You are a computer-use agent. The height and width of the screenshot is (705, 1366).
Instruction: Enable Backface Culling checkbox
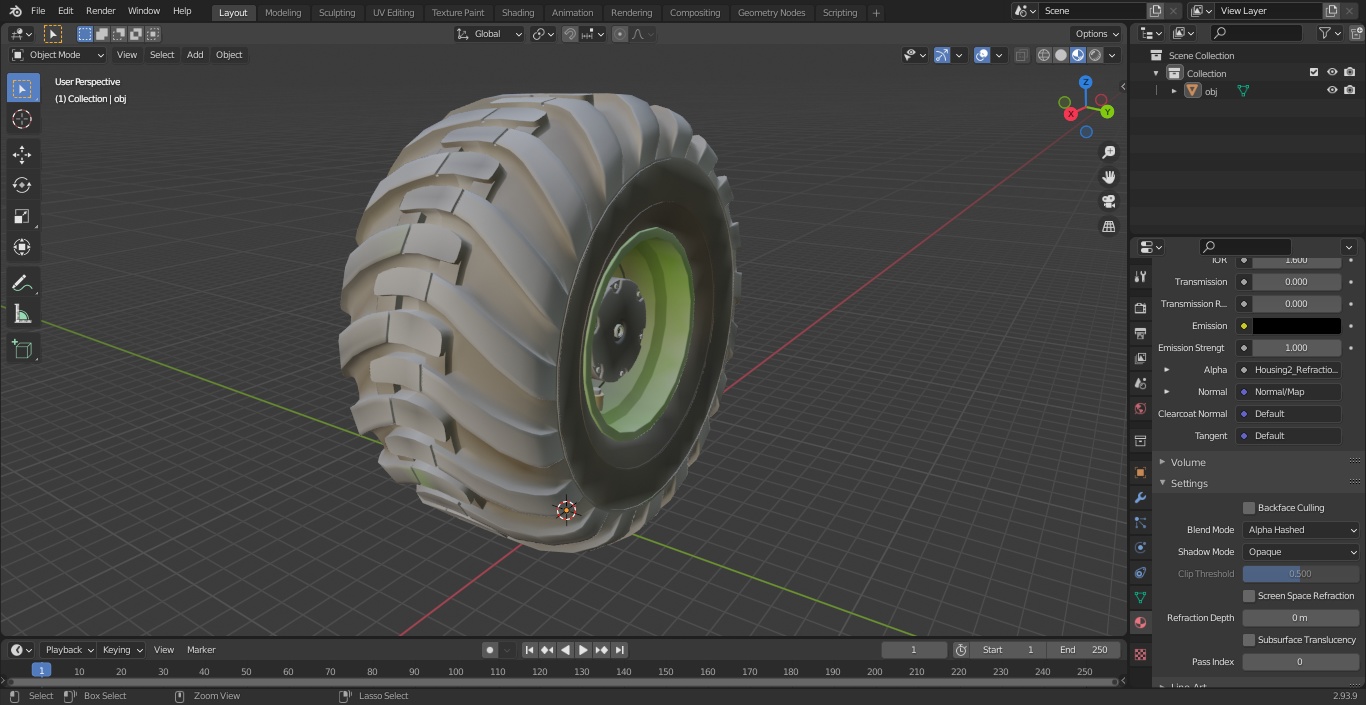coord(1249,508)
